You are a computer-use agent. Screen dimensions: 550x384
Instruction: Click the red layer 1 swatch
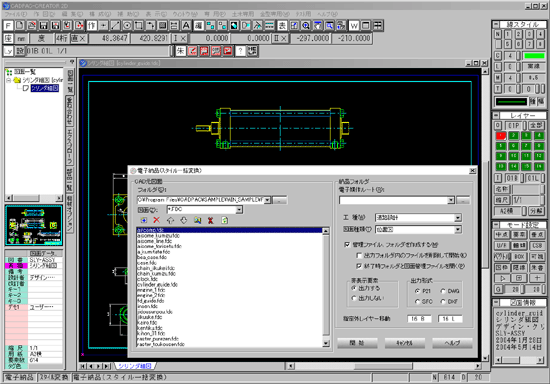pos(500,136)
